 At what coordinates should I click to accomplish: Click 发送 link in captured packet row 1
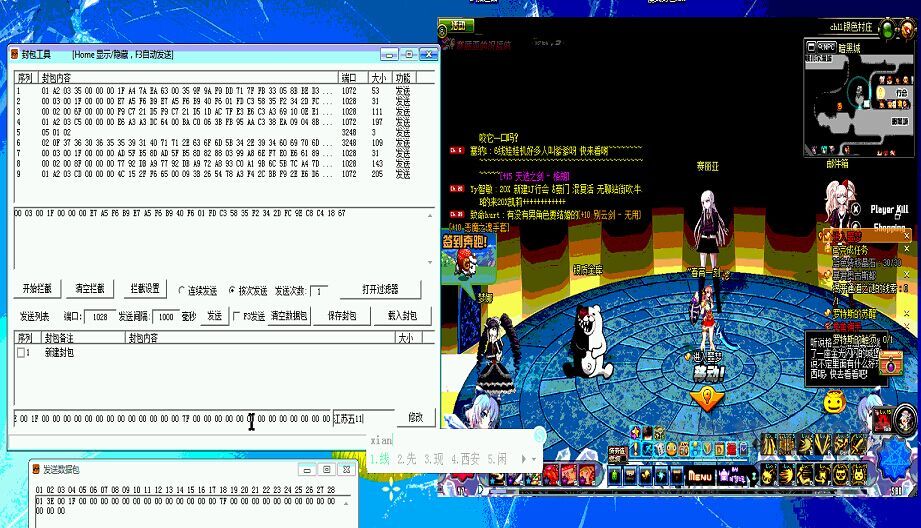coord(402,91)
